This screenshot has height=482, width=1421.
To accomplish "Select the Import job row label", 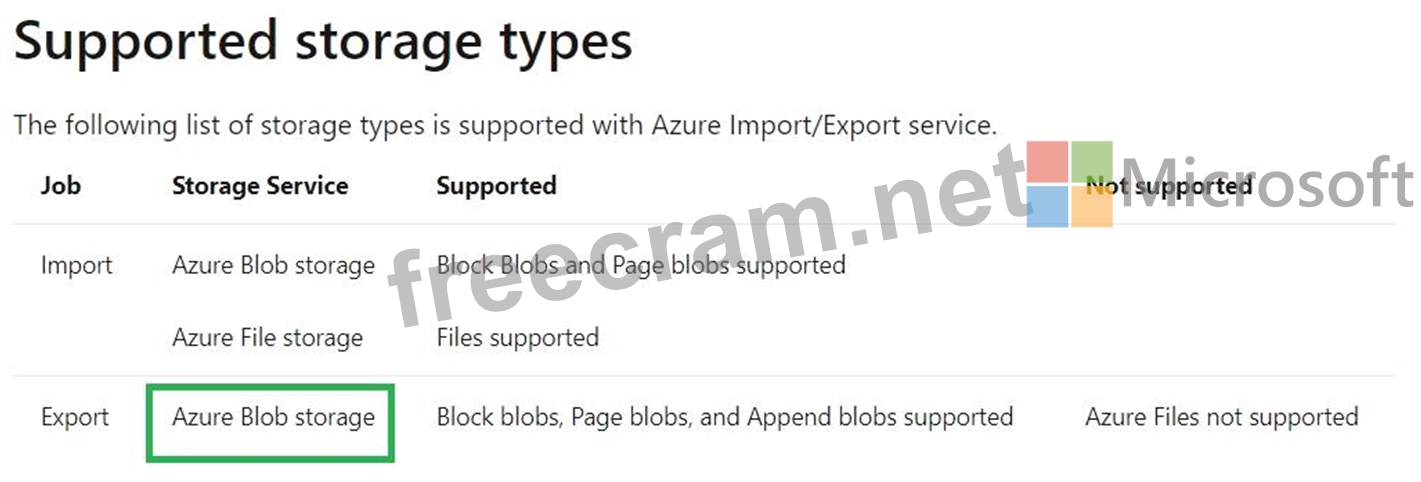I will click(x=77, y=266).
